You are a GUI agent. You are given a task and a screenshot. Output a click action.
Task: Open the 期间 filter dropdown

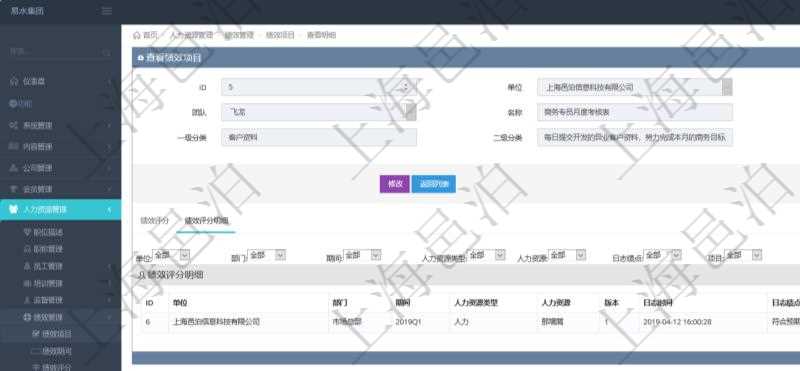coord(362,255)
